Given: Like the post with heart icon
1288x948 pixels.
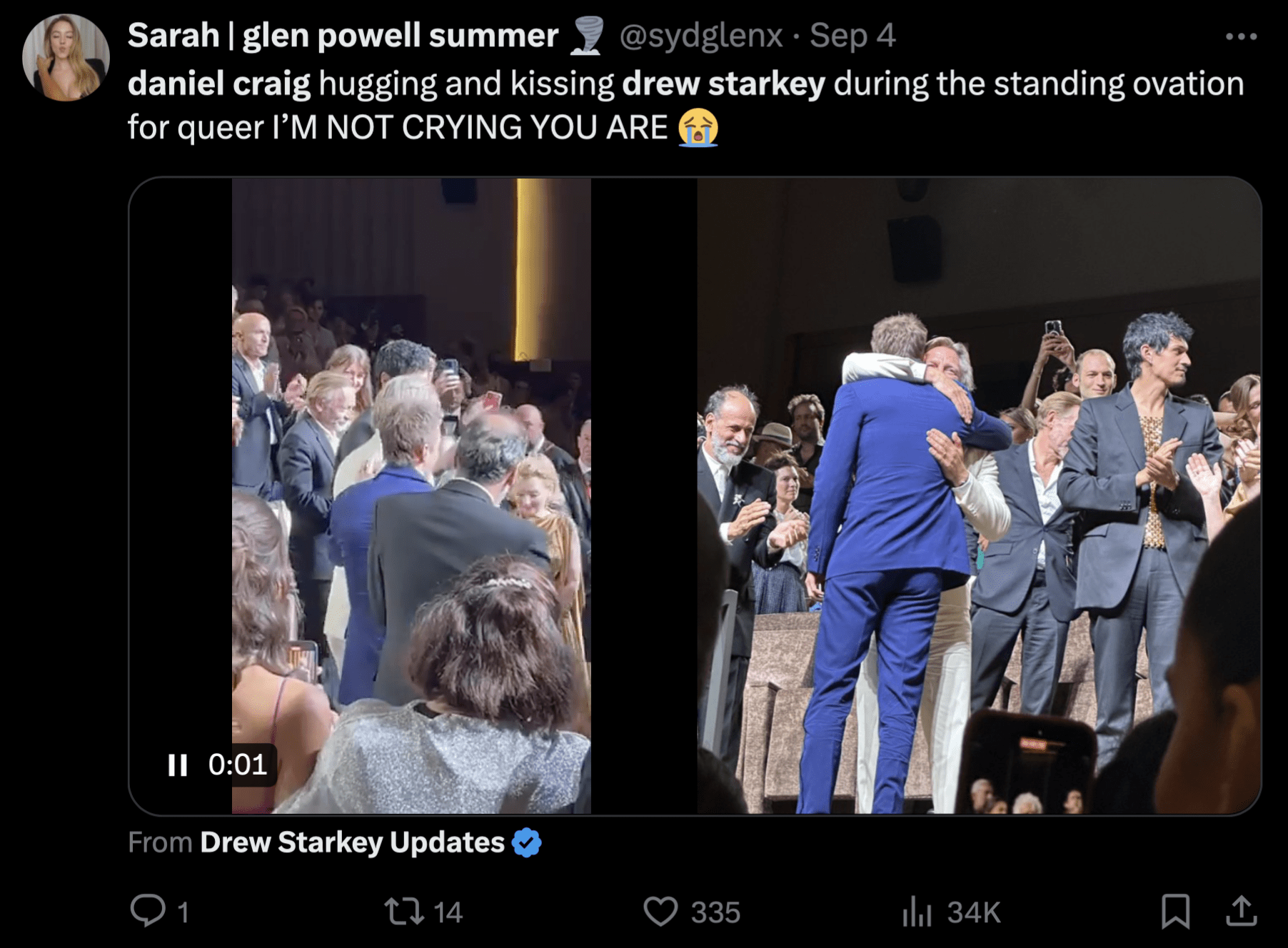Looking at the screenshot, I should click(660, 912).
